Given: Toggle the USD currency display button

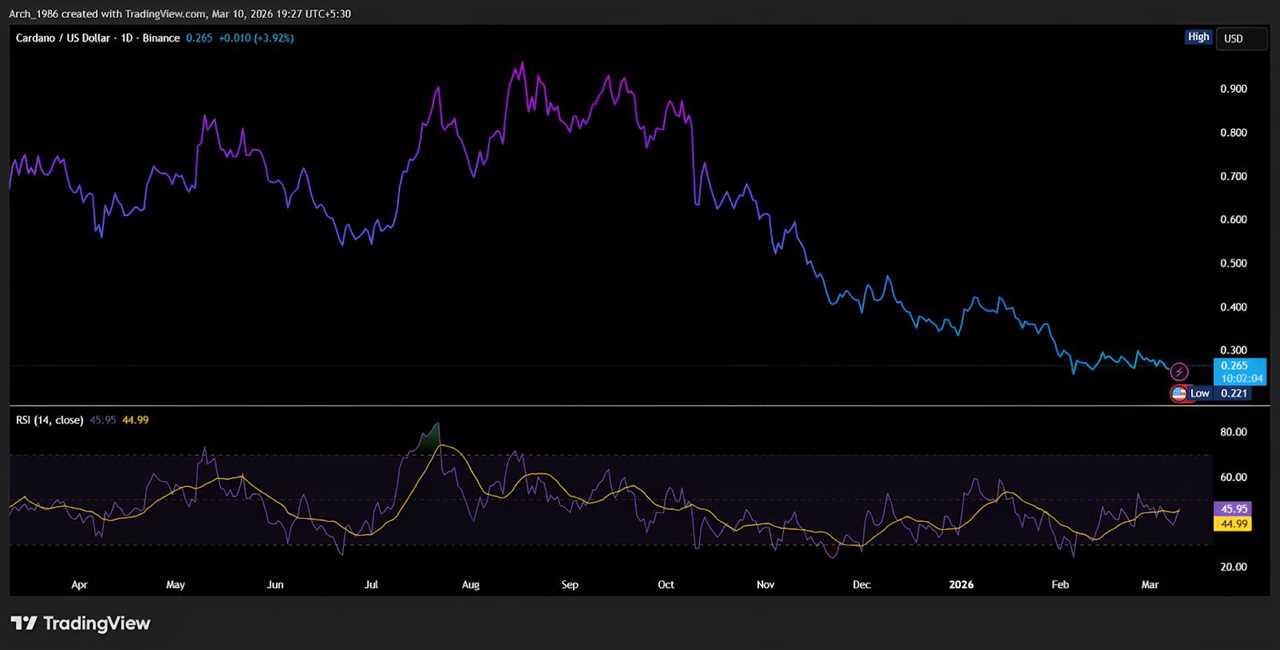Looking at the screenshot, I should pyautogui.click(x=1240, y=38).
